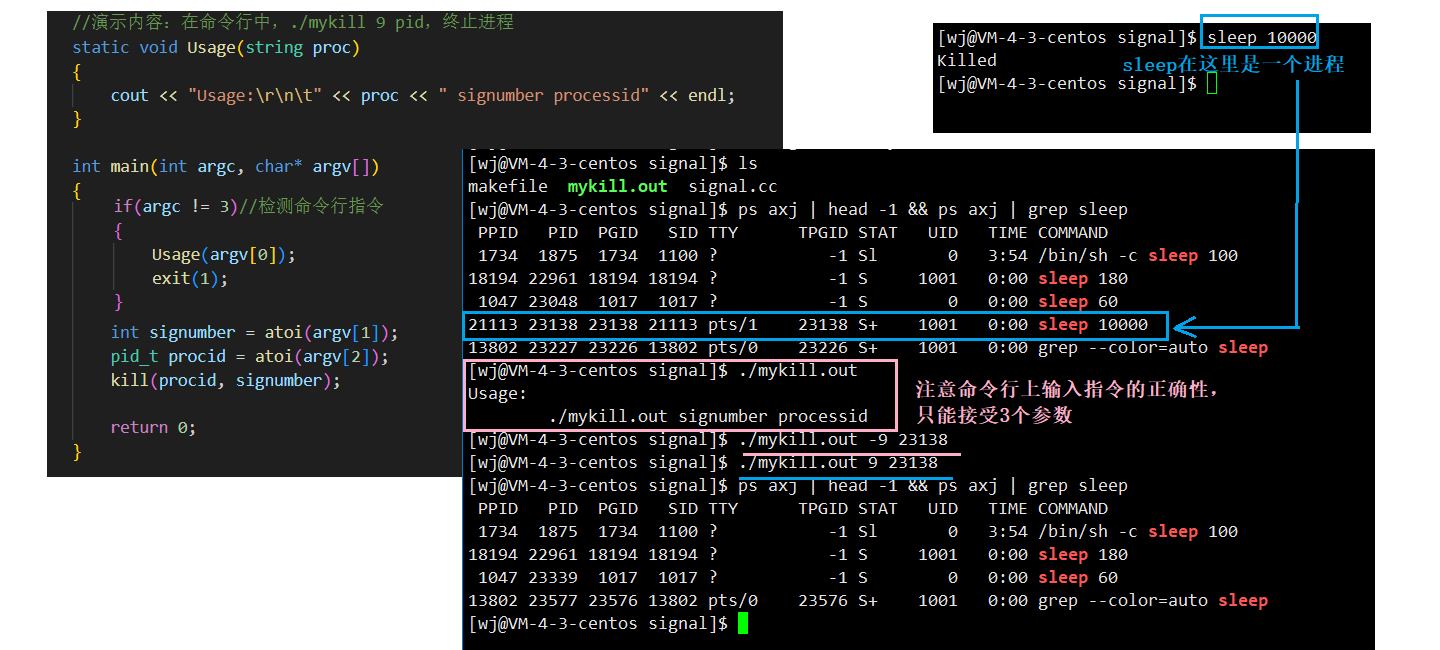Screen dimensions: 1440x650
Task: Click "./mykill.out signumber processid" usage output
Action: point(708,416)
